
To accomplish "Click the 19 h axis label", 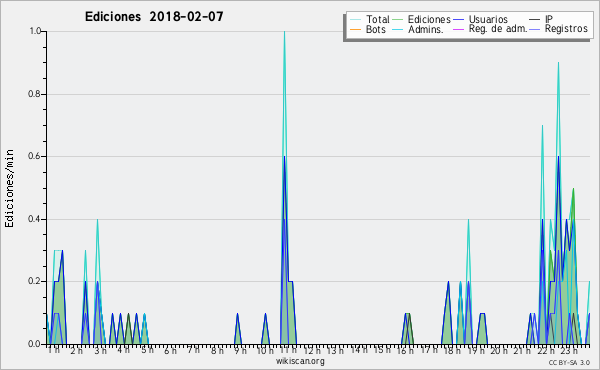I will tap(475, 350).
